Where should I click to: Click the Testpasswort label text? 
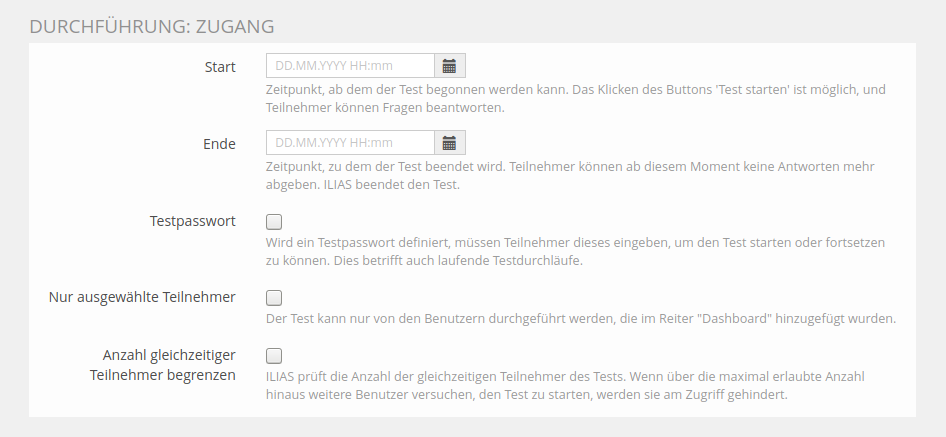click(x=191, y=220)
